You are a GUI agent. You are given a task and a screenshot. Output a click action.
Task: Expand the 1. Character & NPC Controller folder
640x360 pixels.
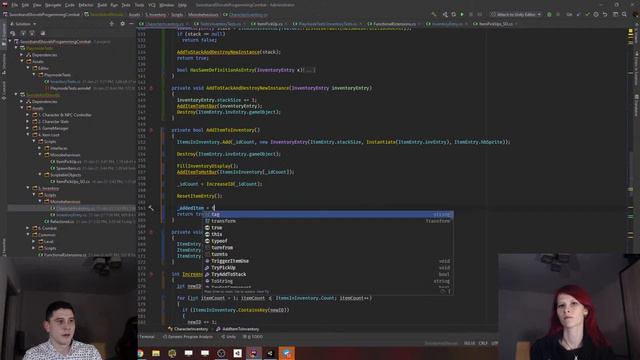click(28, 115)
